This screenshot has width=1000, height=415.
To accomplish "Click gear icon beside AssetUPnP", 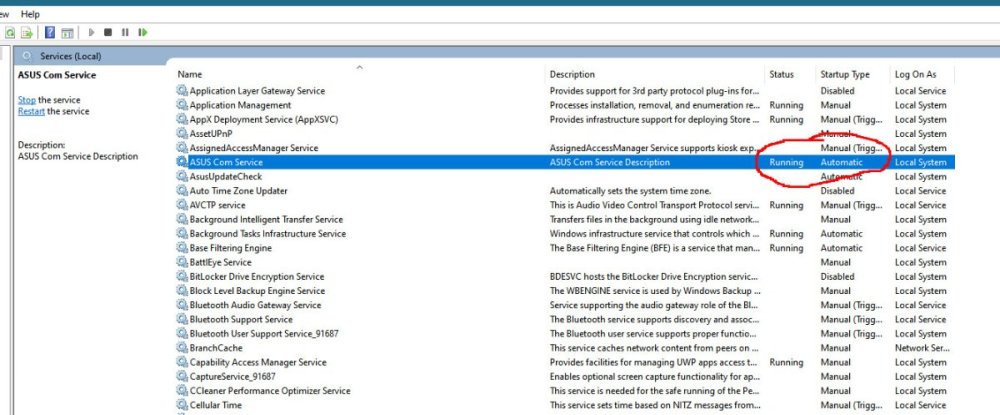I will click(x=182, y=134).
